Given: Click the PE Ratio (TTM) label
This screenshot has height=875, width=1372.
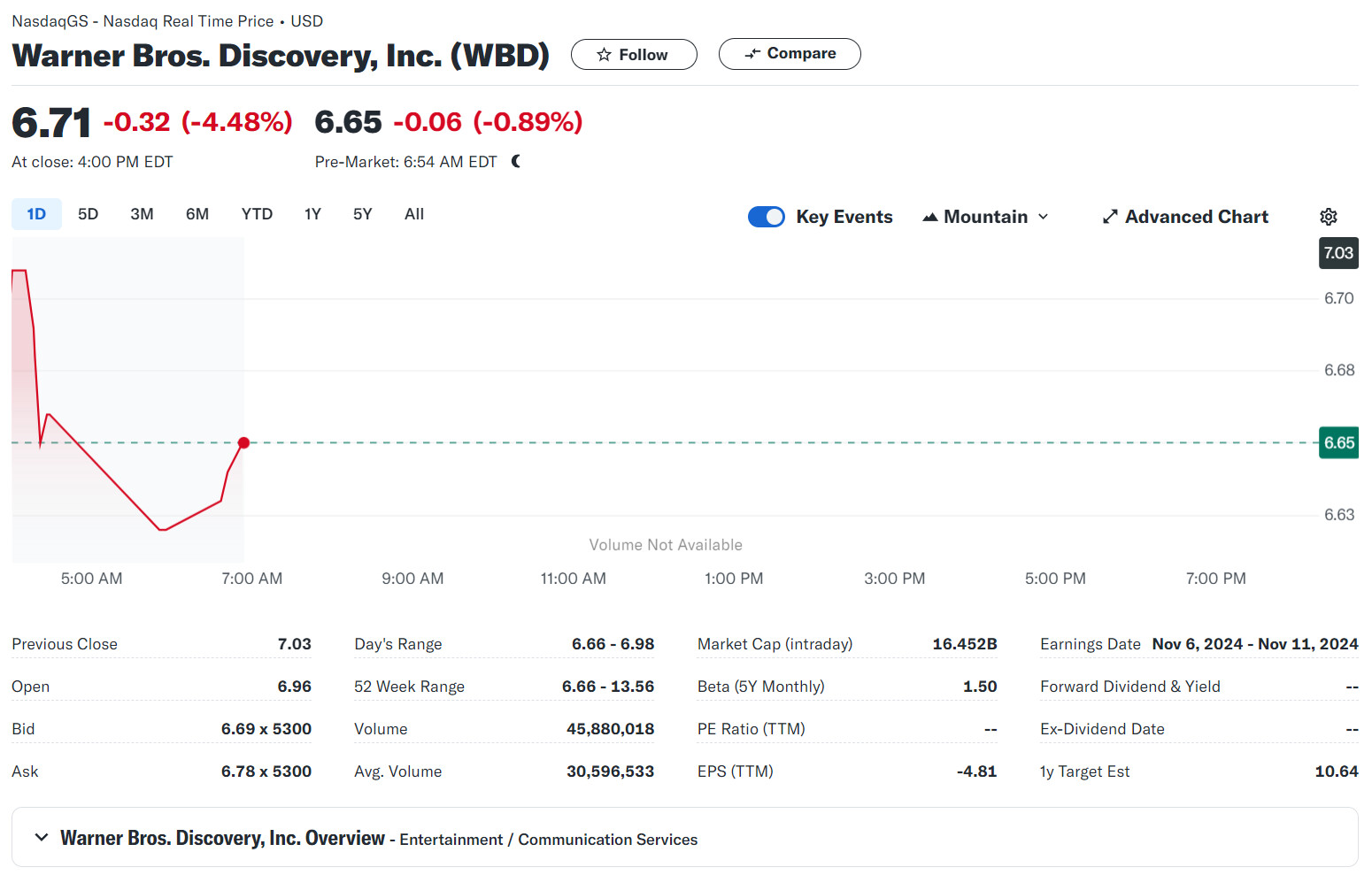Looking at the screenshot, I should coord(752,729).
